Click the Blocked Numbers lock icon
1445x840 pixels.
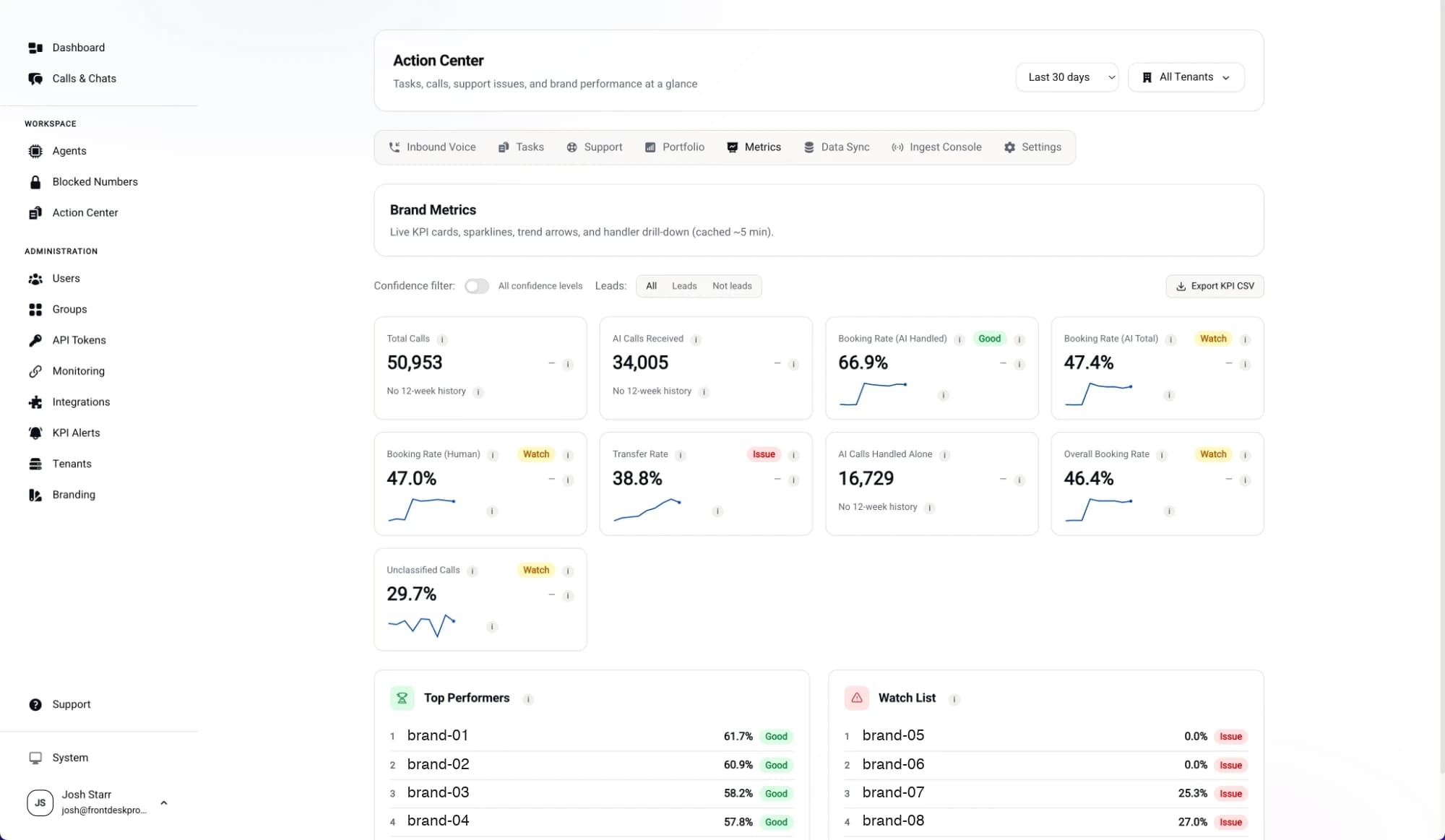[x=35, y=182]
